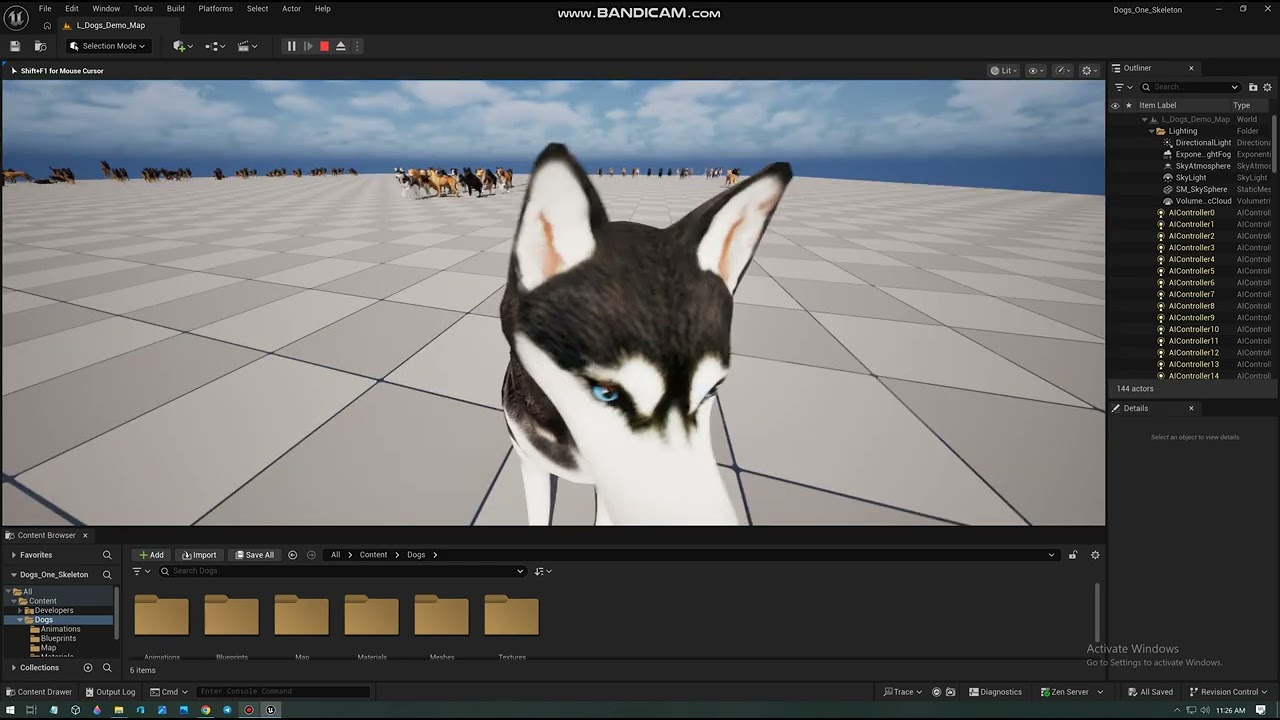Select SM_SkySphere in the Outliner
Viewport: 1280px width, 720px height.
[1201, 189]
